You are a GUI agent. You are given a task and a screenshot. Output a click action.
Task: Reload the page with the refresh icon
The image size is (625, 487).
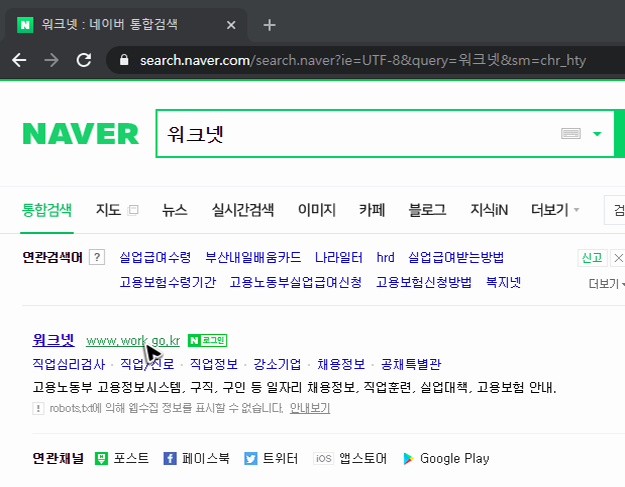[x=84, y=60]
